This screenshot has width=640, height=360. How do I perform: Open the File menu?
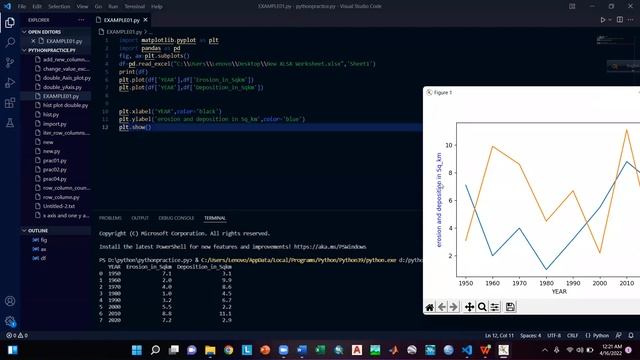click(x=22, y=7)
